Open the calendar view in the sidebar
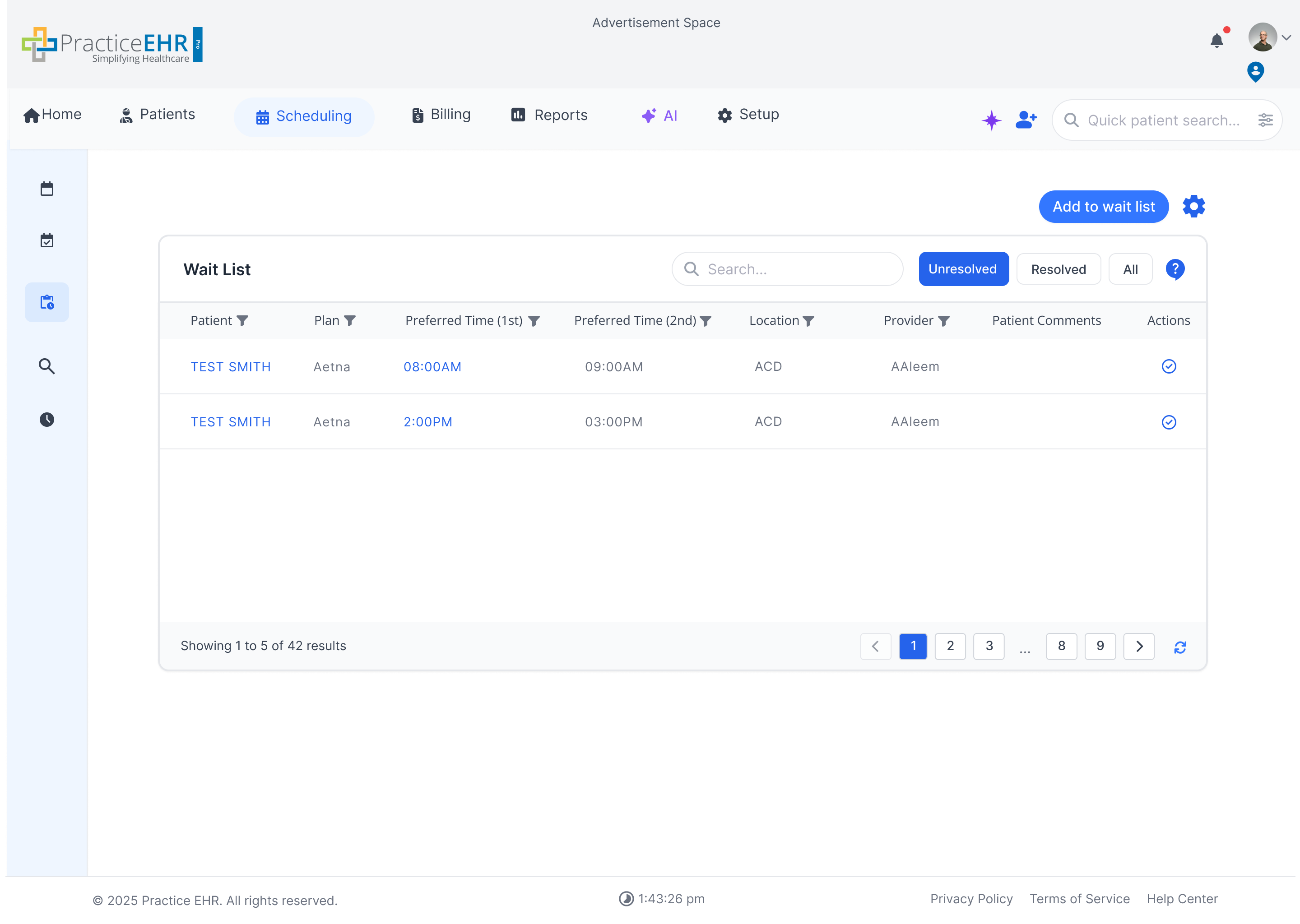This screenshot has width=1300, height=924. point(46,188)
